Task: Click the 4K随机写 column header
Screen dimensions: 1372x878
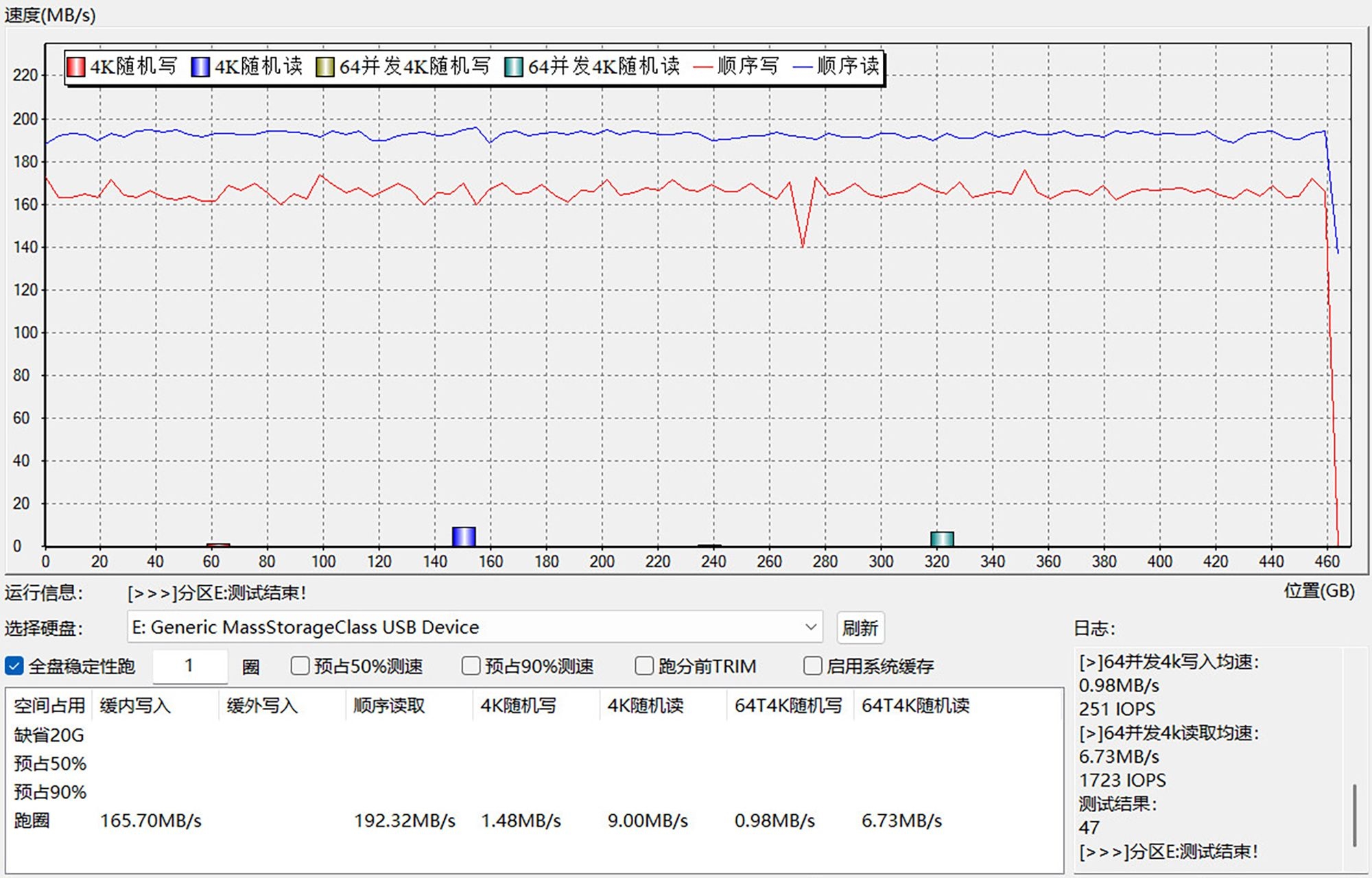Action: click(x=518, y=705)
